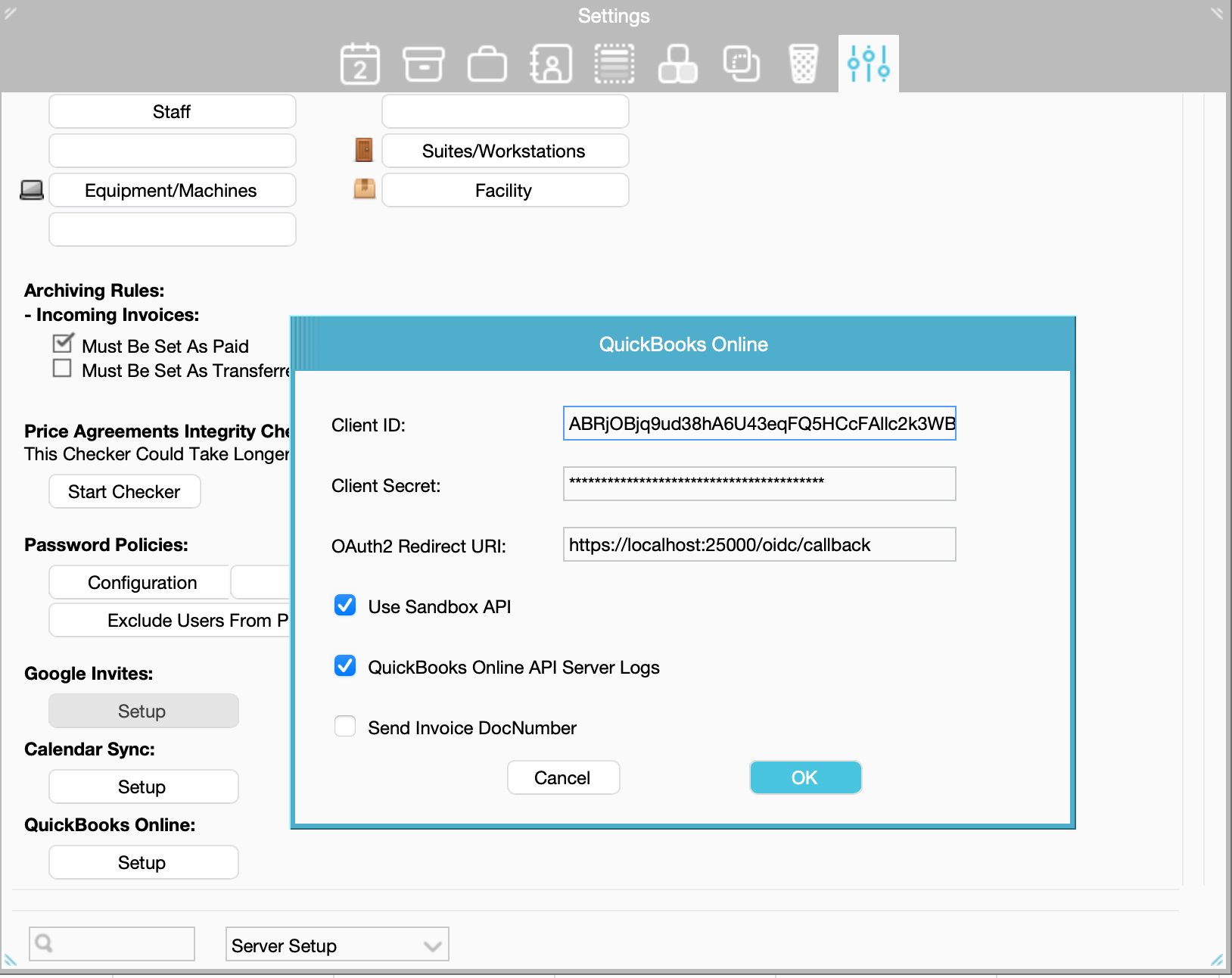Image resolution: width=1232 pixels, height=978 pixels.
Task: Uncheck QuickBooks Online API Server Logs
Action: [345, 666]
